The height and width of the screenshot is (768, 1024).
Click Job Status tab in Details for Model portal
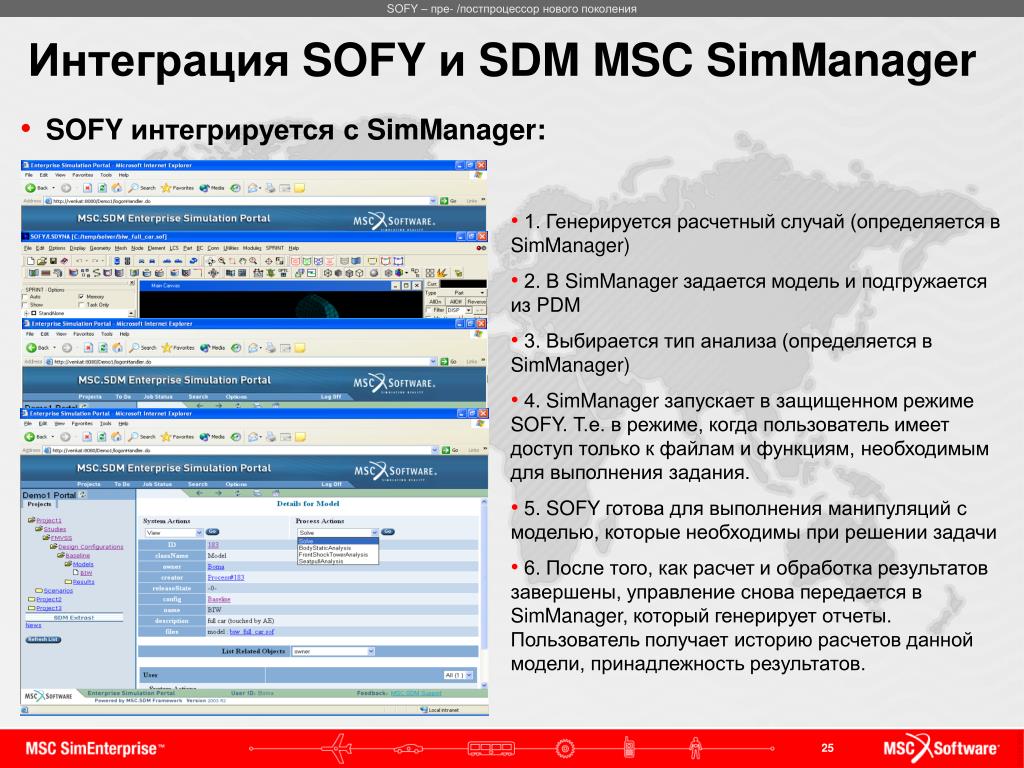pyautogui.click(x=157, y=484)
